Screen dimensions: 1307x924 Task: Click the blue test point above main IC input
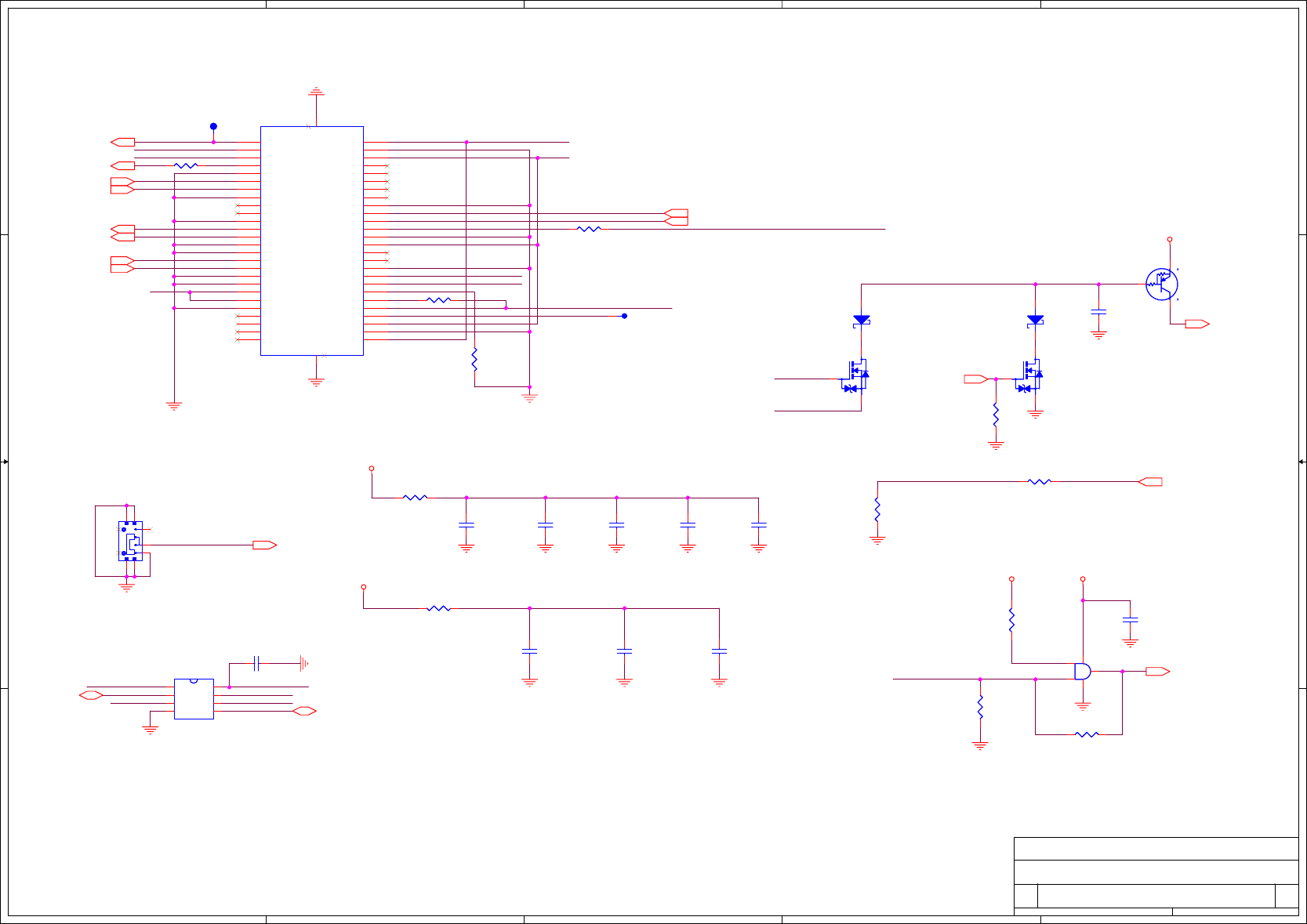click(213, 126)
